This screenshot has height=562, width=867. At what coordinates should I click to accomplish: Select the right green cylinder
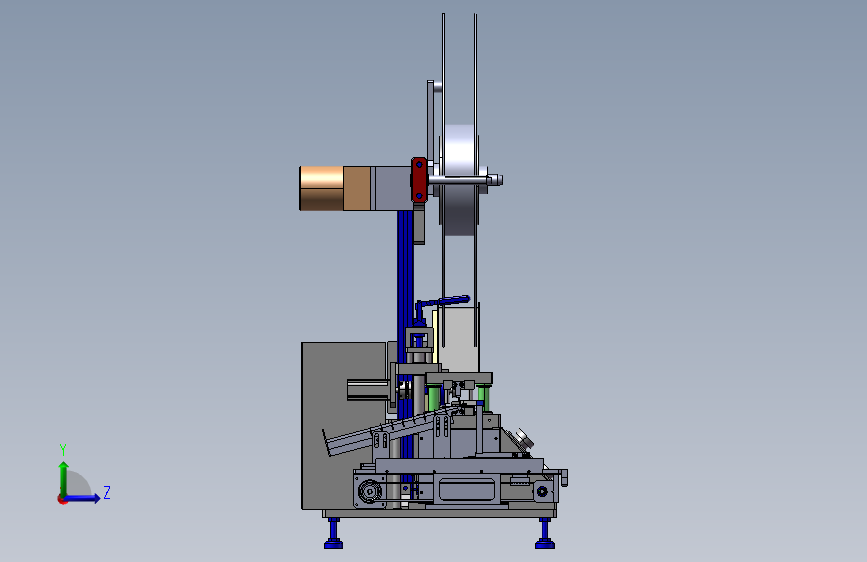[483, 398]
